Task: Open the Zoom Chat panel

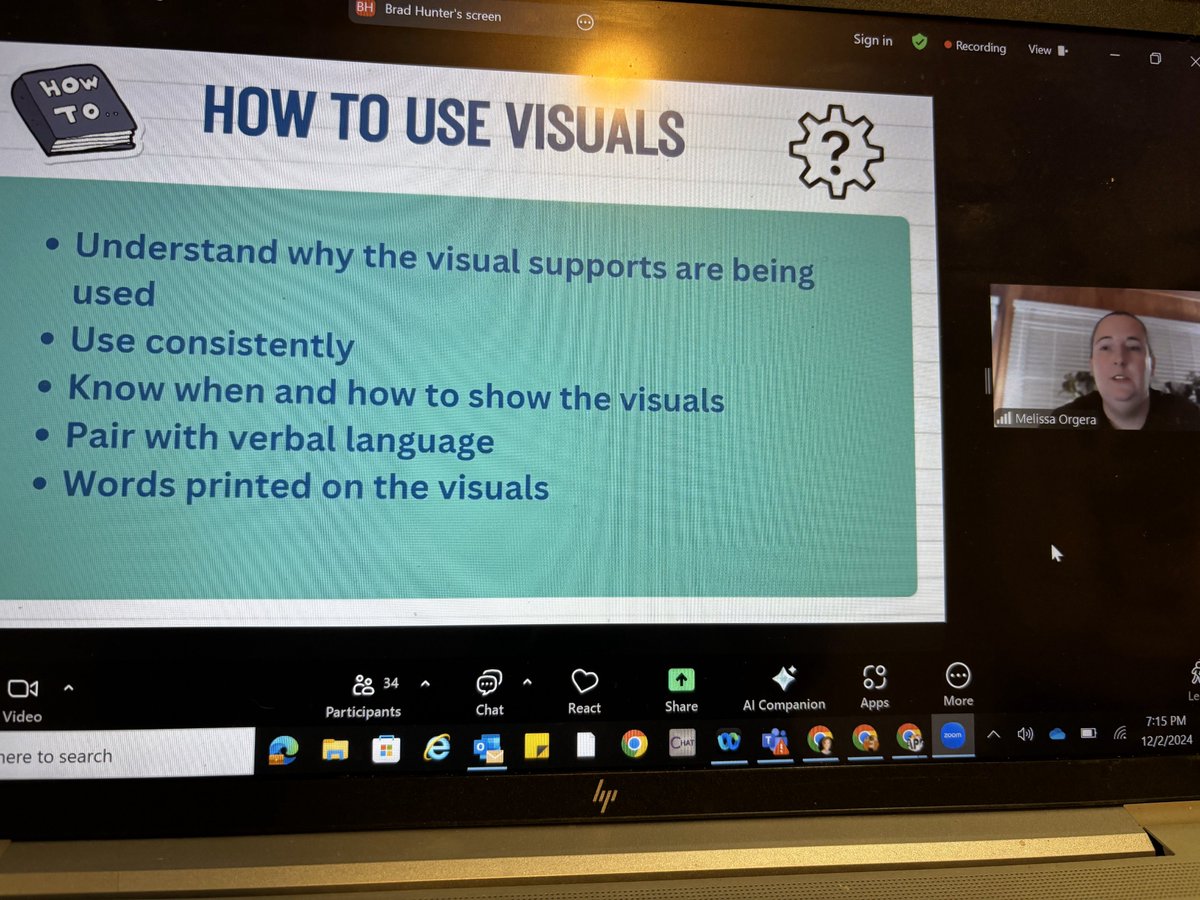Action: coord(489,694)
